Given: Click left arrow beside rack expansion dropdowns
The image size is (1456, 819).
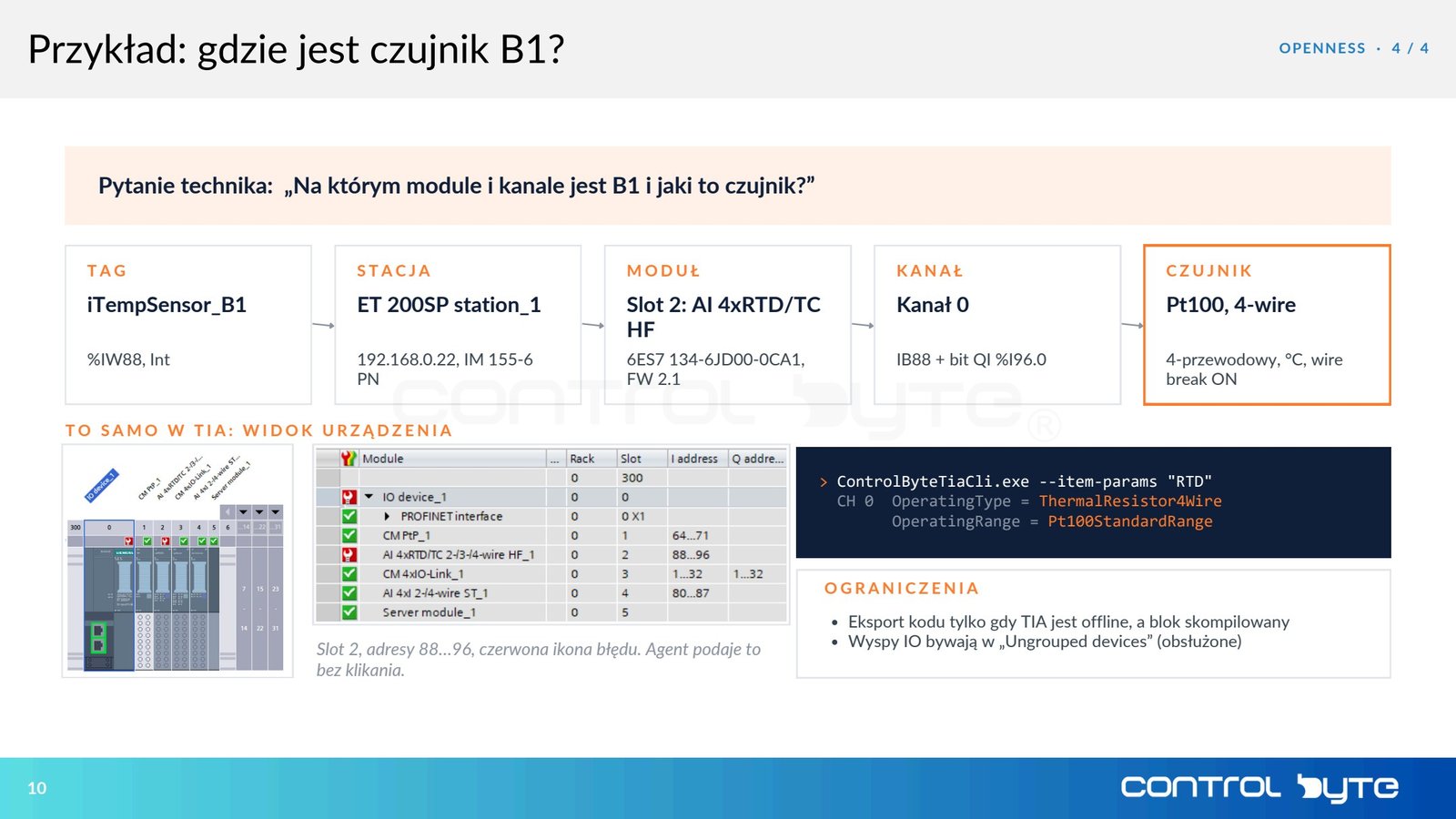Looking at the screenshot, I should click(227, 512).
